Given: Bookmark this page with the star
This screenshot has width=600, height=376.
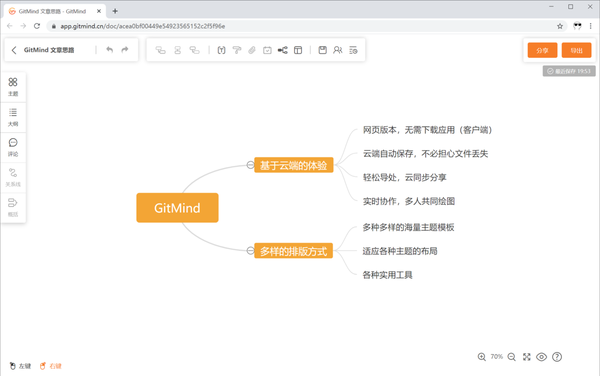Looking at the screenshot, I should 560,26.
